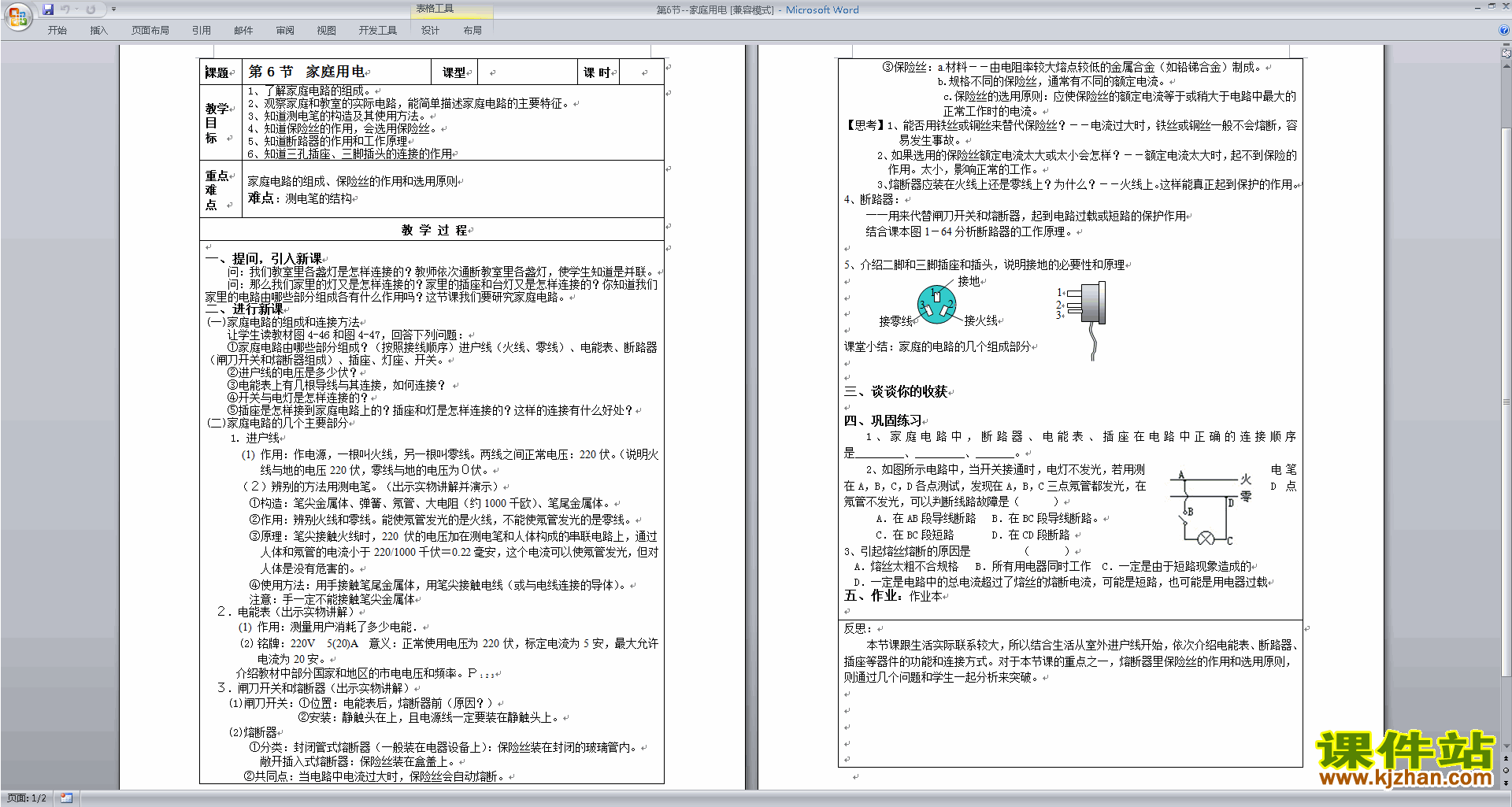Image resolution: width=1512 pixels, height=807 pixels.
Task: Restore down the Word window
Action: tap(1492, 6)
